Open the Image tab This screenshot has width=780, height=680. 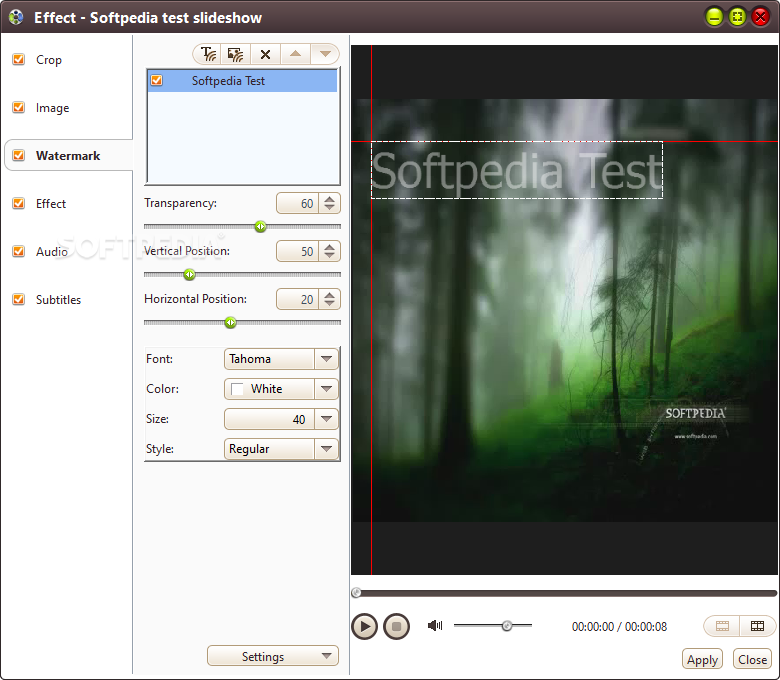click(52, 108)
